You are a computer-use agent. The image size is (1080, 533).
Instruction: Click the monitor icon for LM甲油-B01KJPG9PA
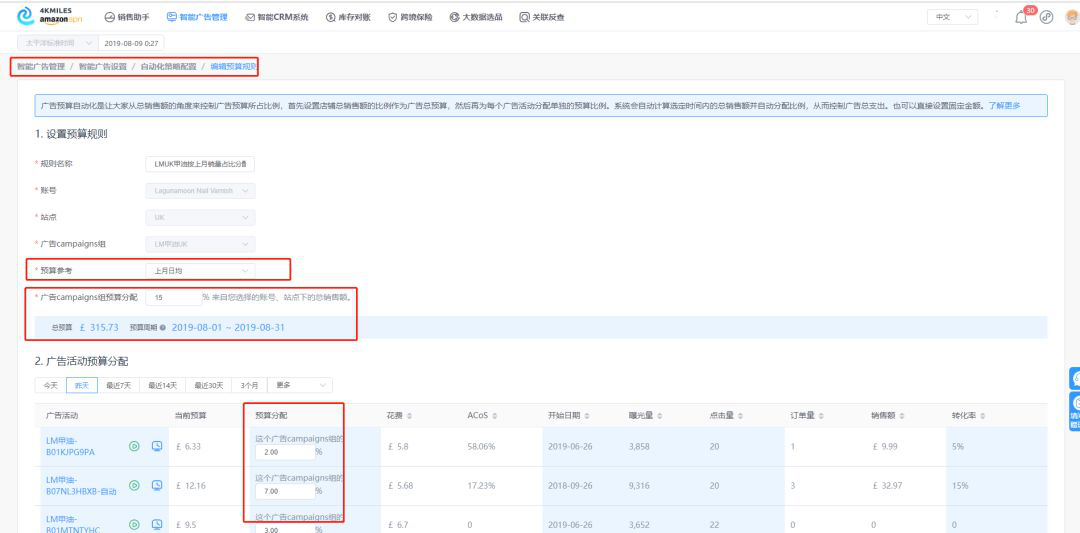157,446
